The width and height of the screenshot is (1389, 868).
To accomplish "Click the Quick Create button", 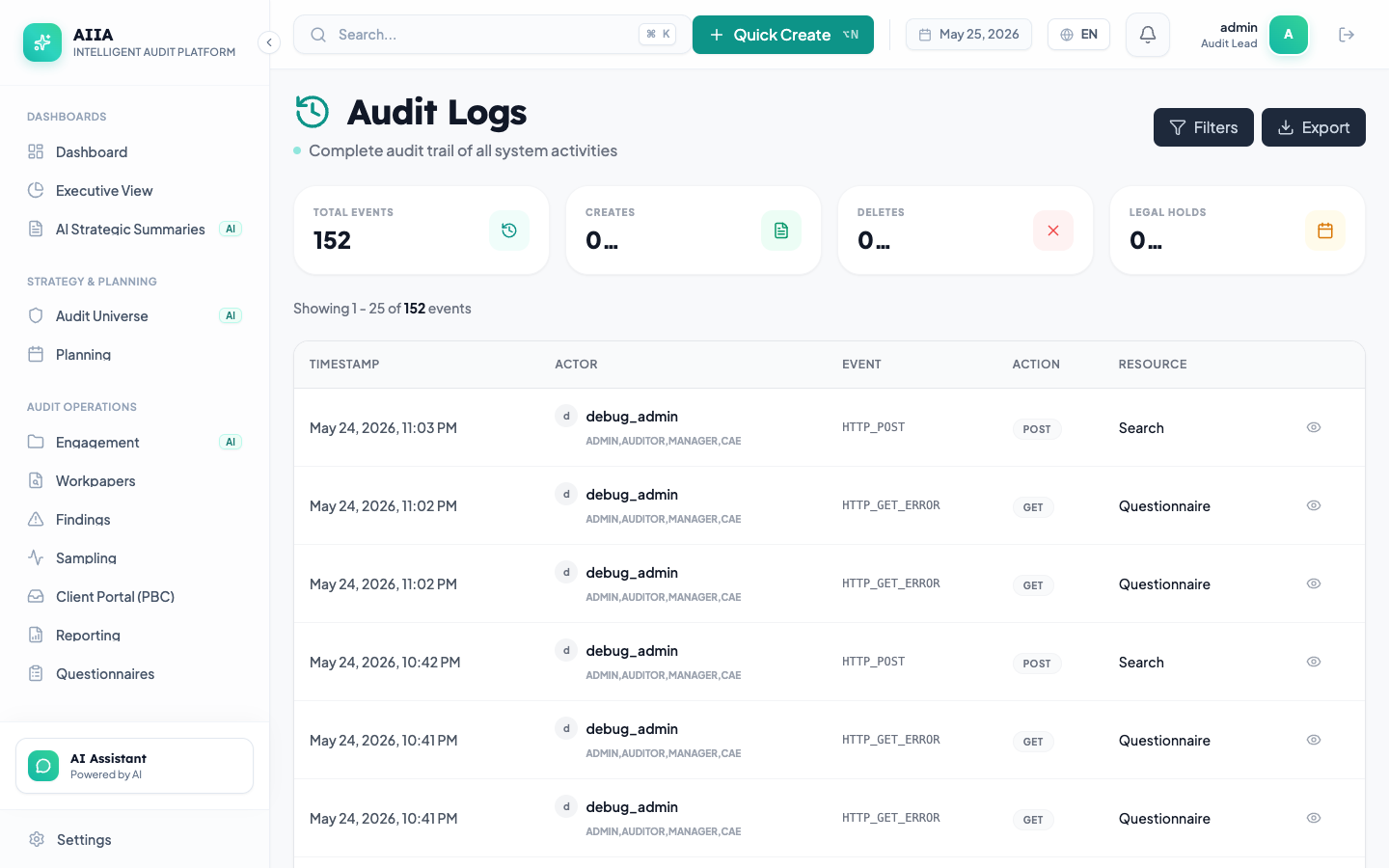I will (783, 35).
